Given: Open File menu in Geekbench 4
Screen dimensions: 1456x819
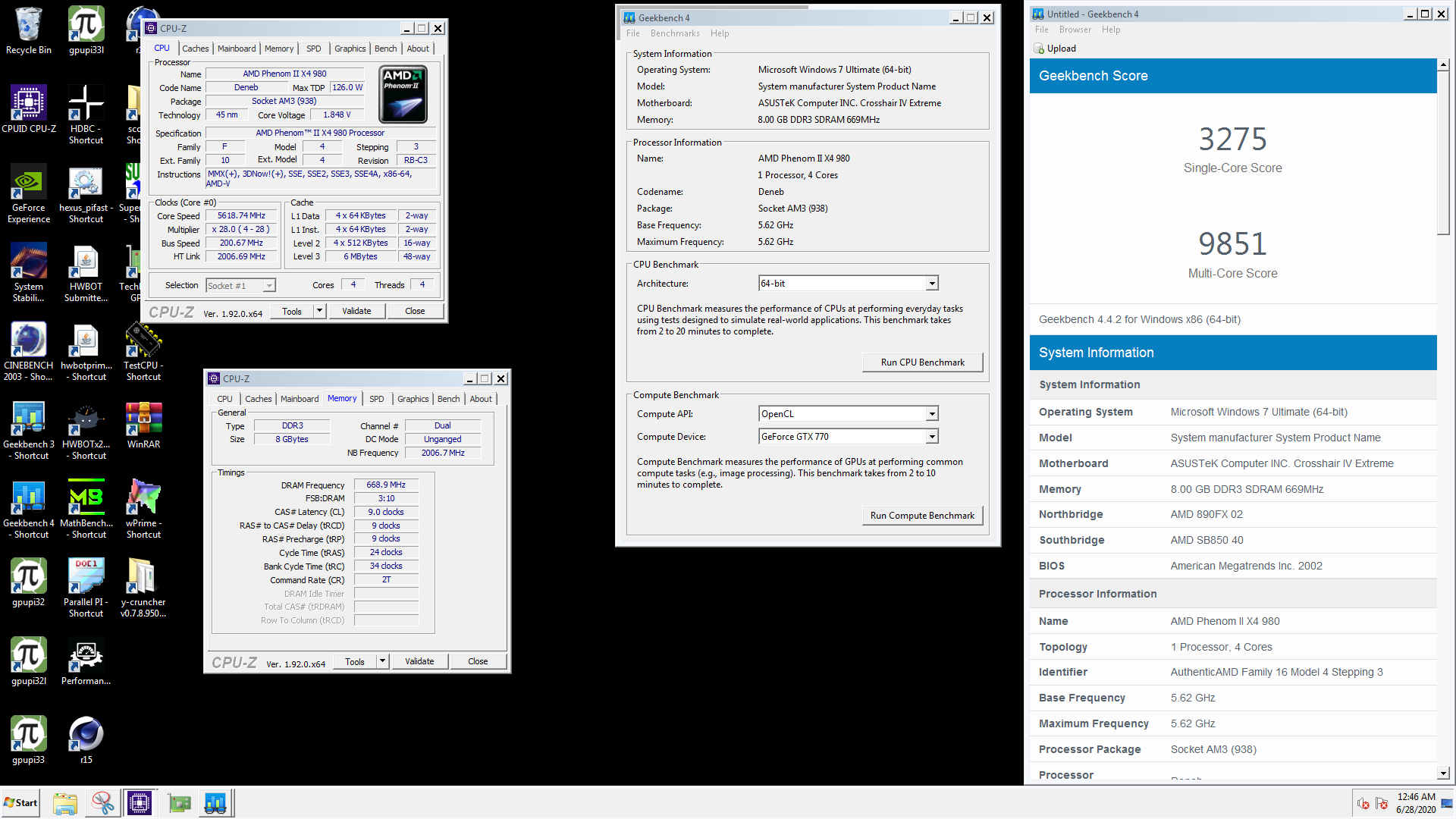Looking at the screenshot, I should 633,33.
